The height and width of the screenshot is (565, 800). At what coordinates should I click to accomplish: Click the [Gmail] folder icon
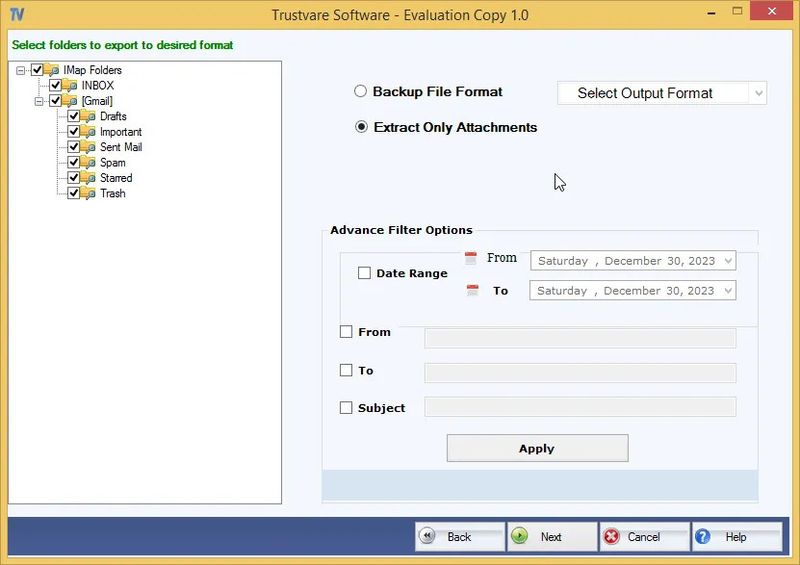[x=70, y=101]
